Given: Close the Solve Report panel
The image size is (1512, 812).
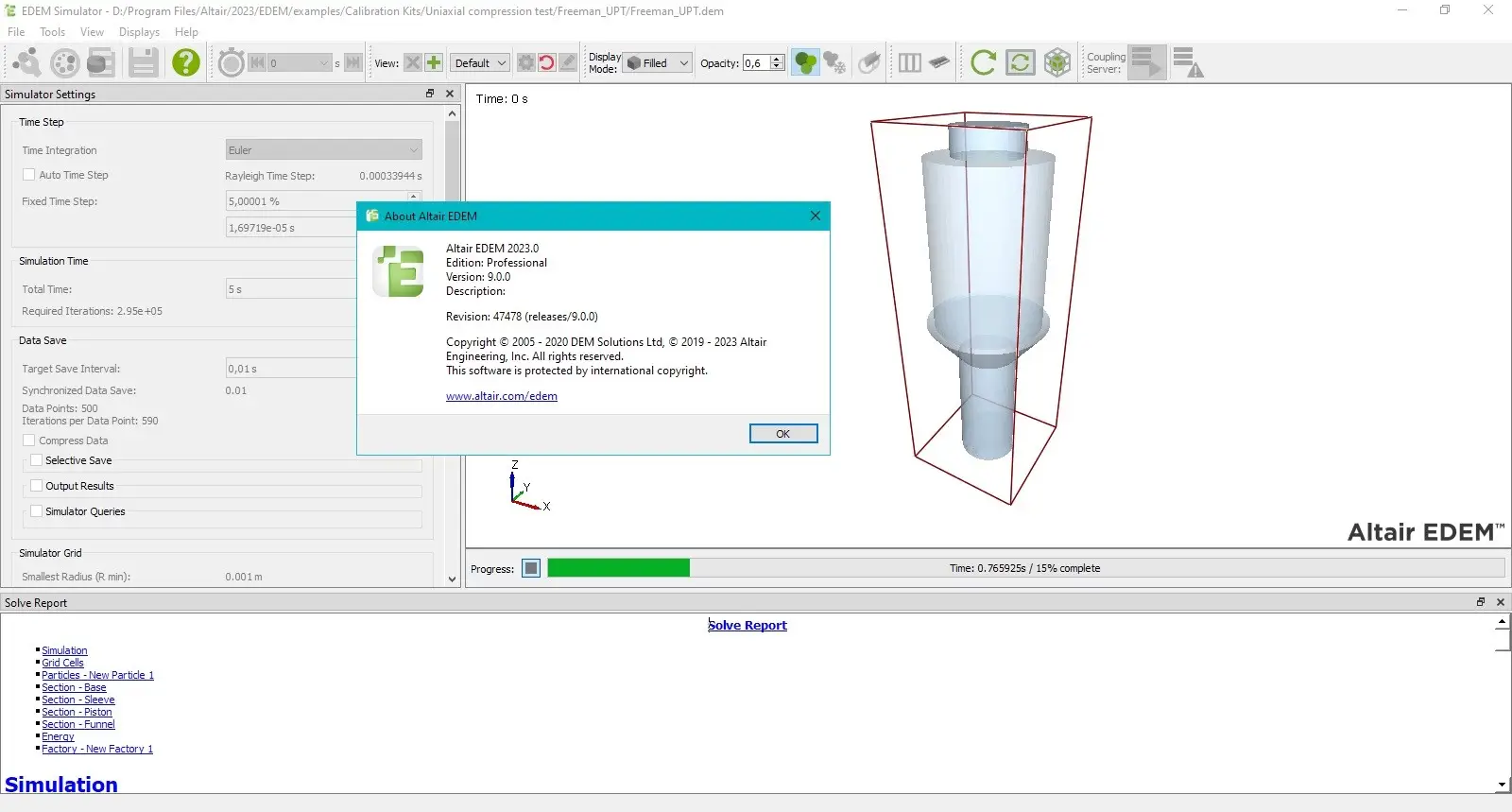Looking at the screenshot, I should point(1500,602).
